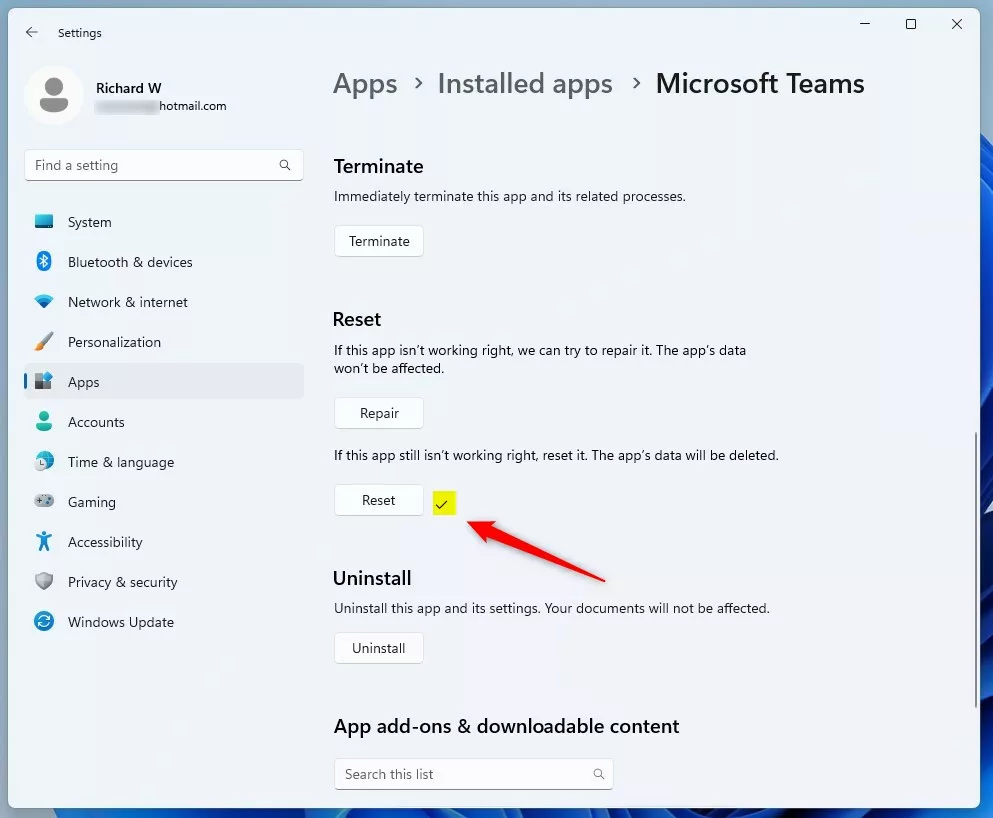The width and height of the screenshot is (993, 818).
Task: Select Windows Update
Action: pyautogui.click(x=164, y=622)
